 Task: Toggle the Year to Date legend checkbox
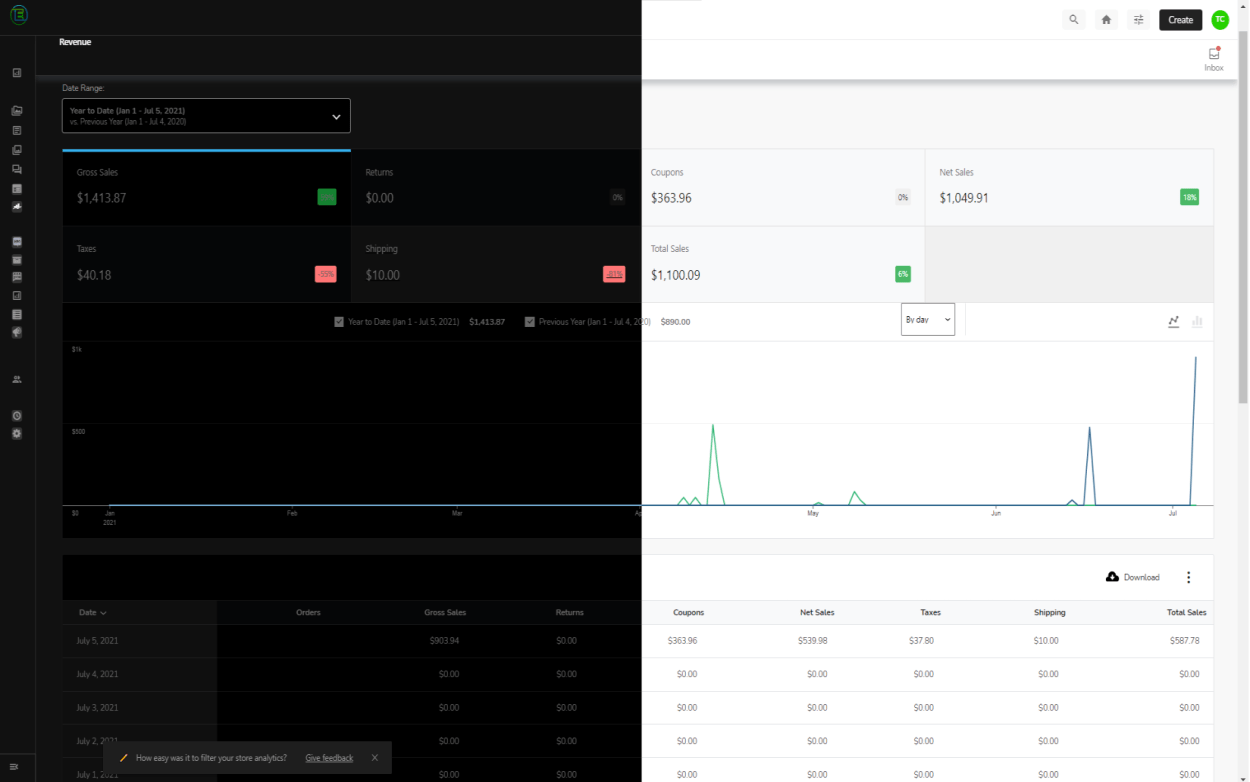339,322
